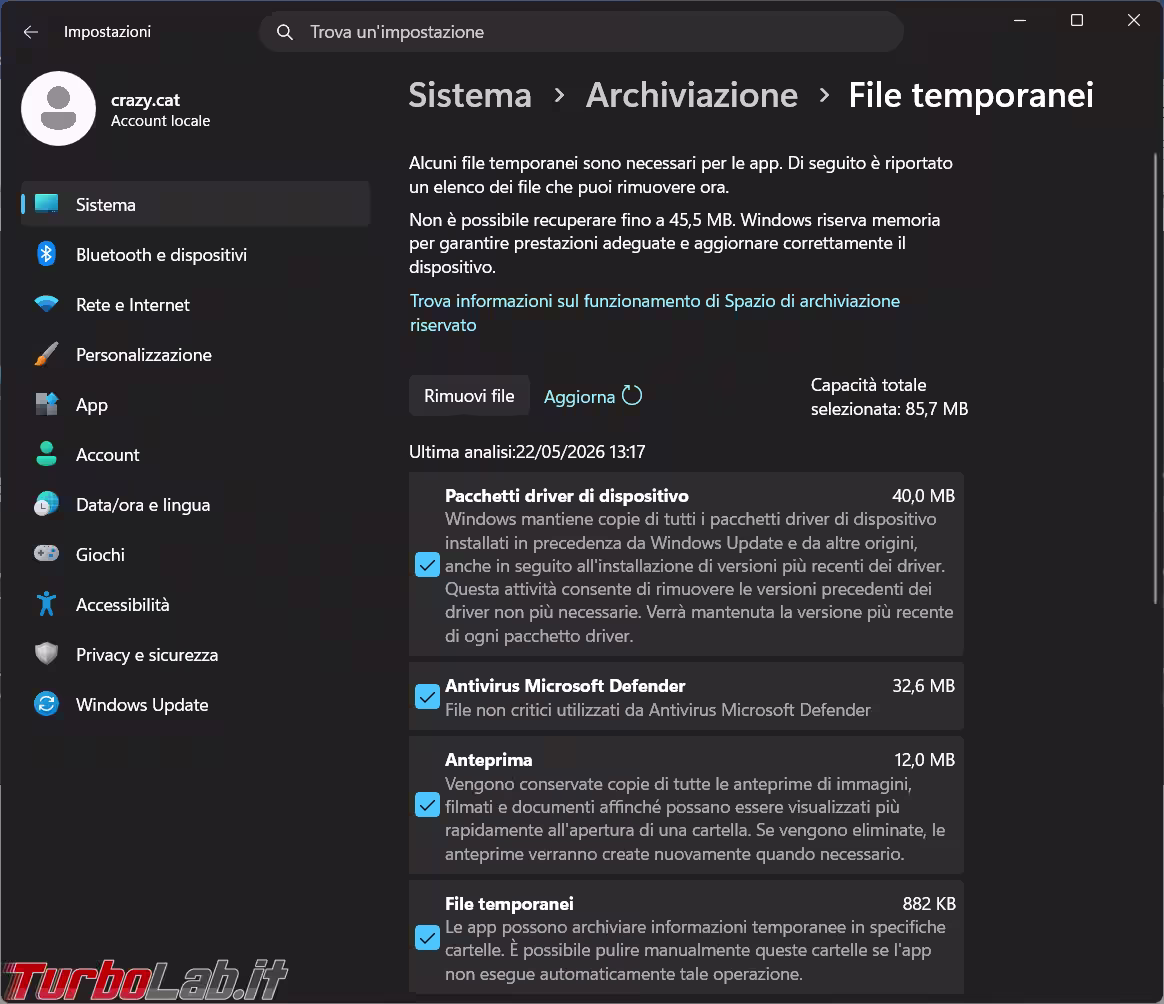Open Accessibilità settings
The image size is (1164, 1004).
click(x=195, y=604)
